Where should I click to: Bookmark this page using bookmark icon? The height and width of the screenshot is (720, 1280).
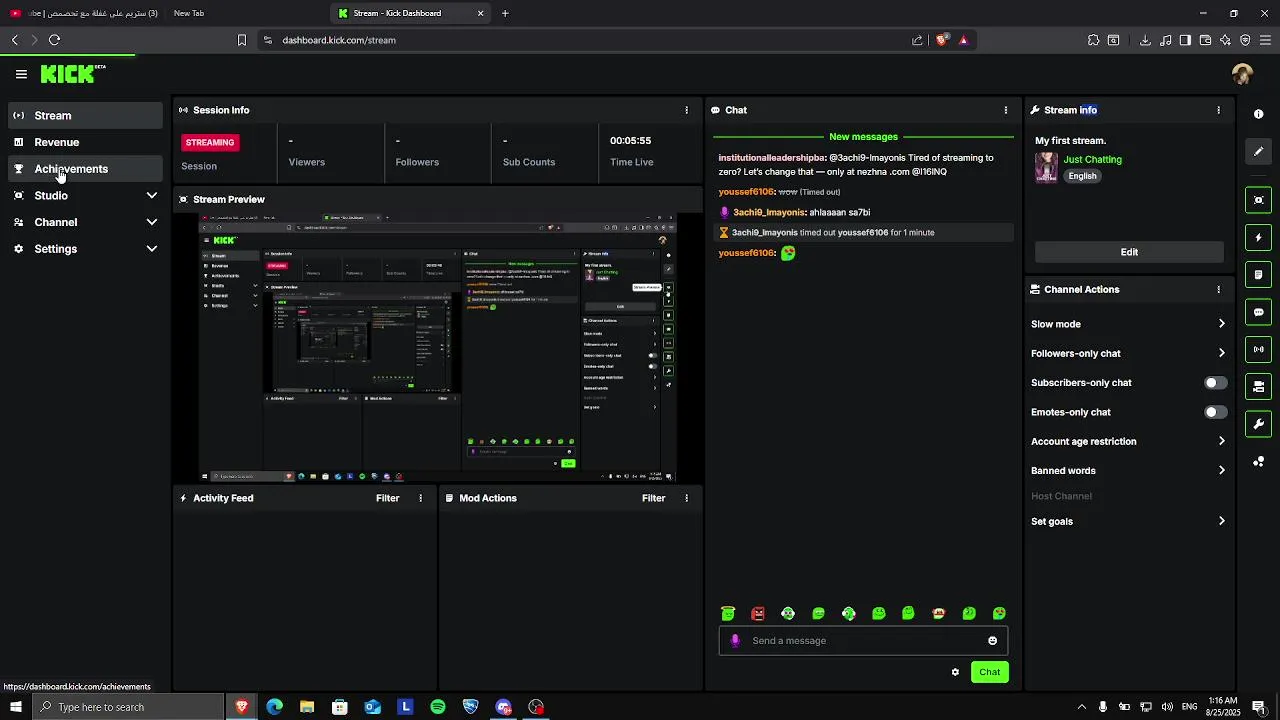(241, 40)
